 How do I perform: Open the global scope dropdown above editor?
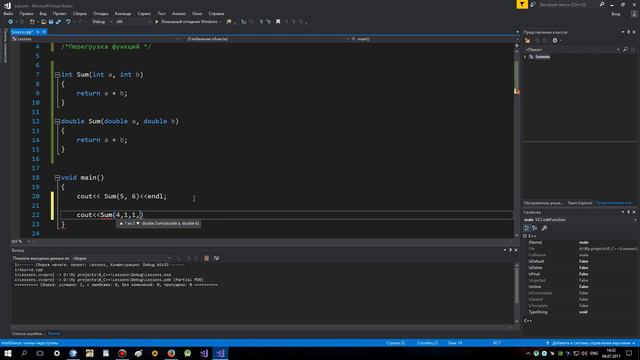[268, 39]
